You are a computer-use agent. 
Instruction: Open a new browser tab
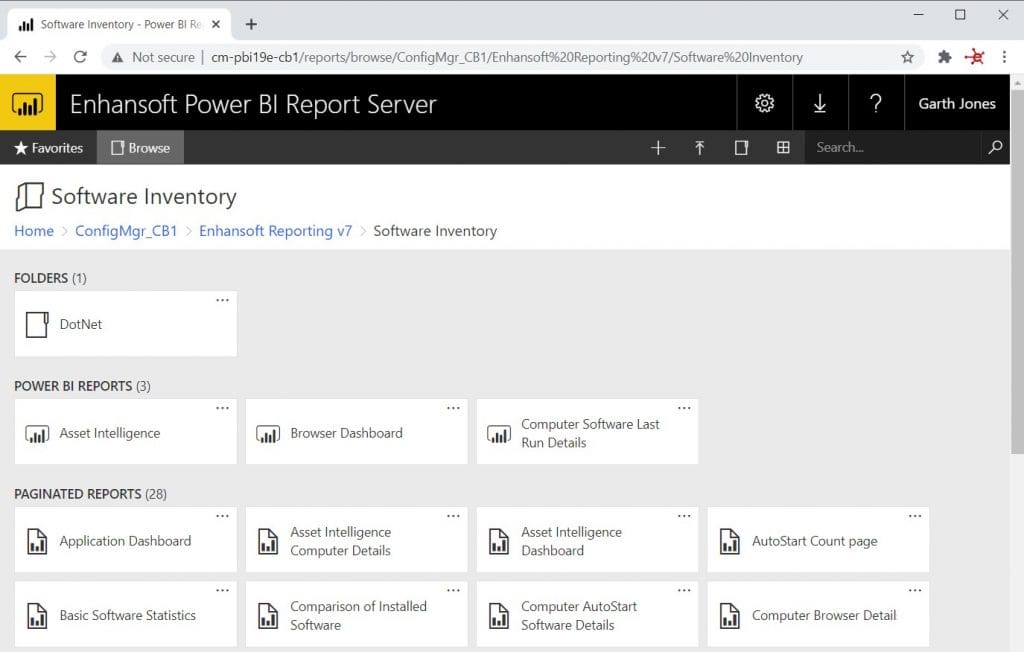click(251, 24)
